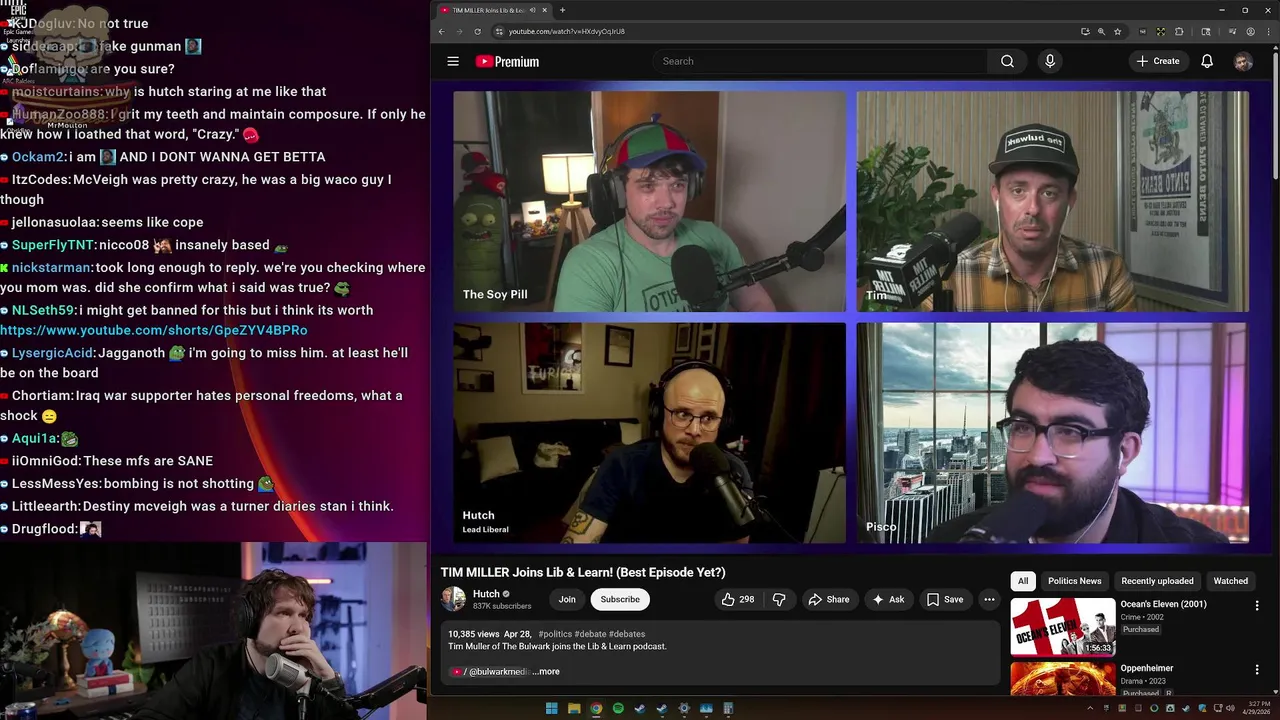1280x720 pixels.
Task: Open the browser extensions puzzle icon
Action: 1178,31
